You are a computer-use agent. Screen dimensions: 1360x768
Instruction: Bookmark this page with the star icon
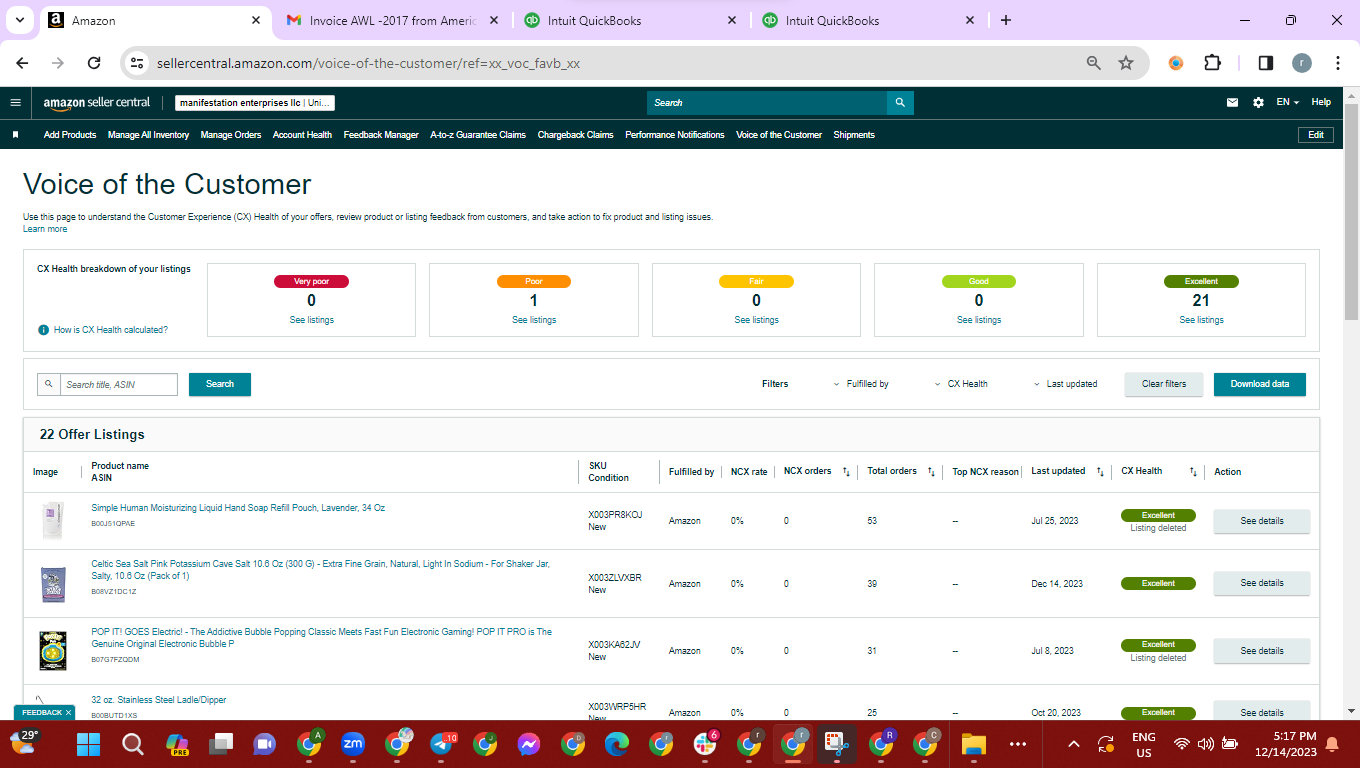1126,63
